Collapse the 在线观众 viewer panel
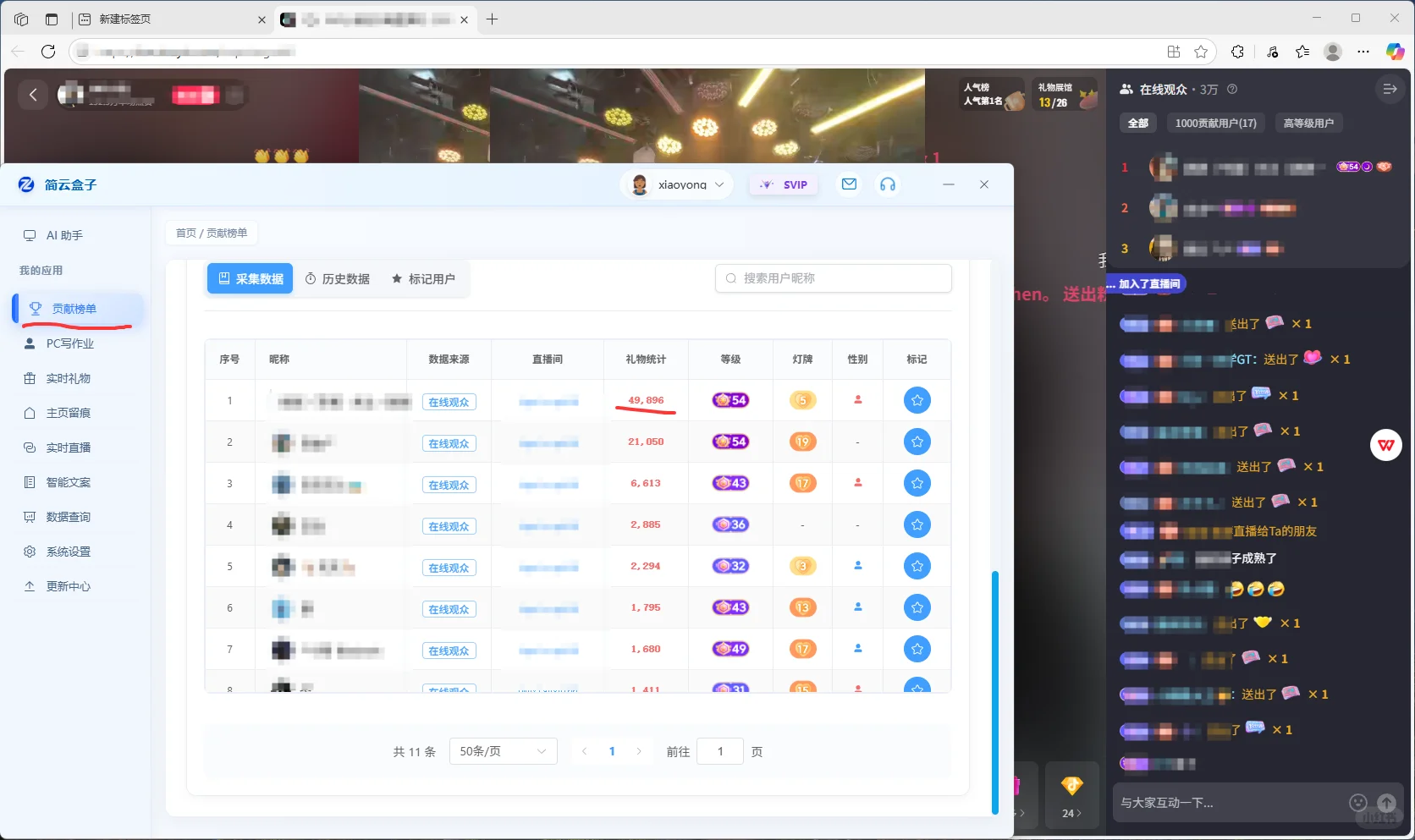Image resolution: width=1415 pixels, height=840 pixels. point(1389,89)
